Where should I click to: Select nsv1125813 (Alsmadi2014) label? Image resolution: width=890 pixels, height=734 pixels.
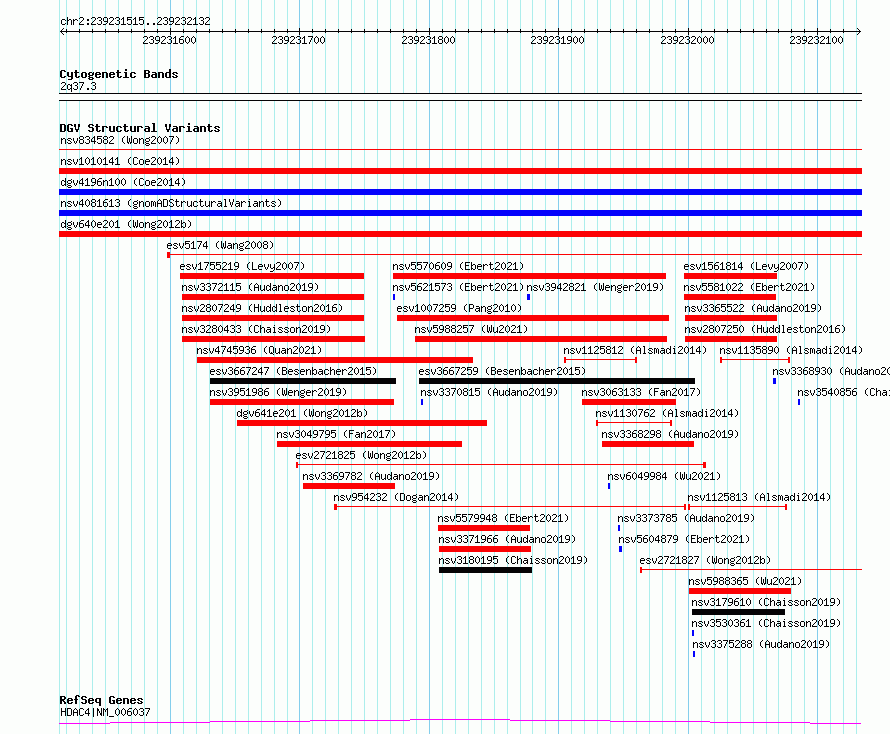[x=759, y=497]
